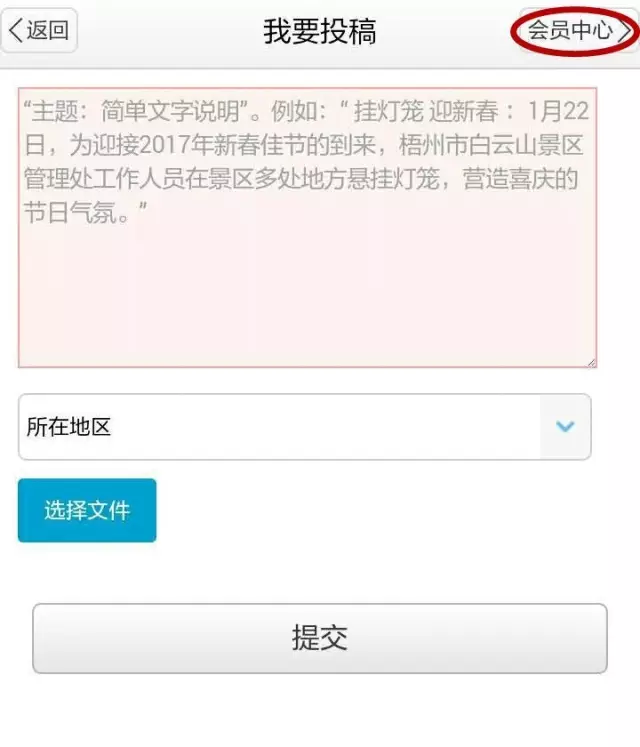Tap the 返回 text in the header
Image resolution: width=640 pixels, height=747 pixels.
point(48,30)
